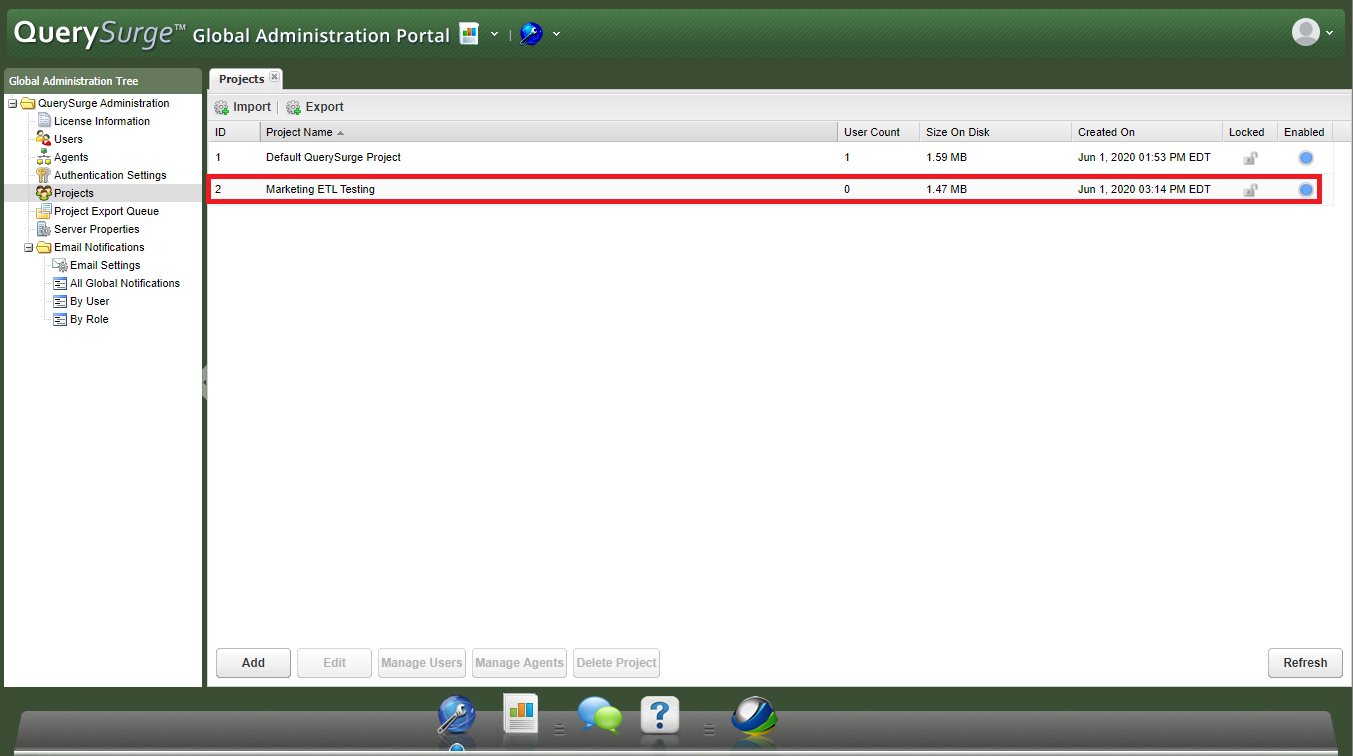The height and width of the screenshot is (756, 1353).
Task: Collapse the Email Notifications folder
Action: 29,247
